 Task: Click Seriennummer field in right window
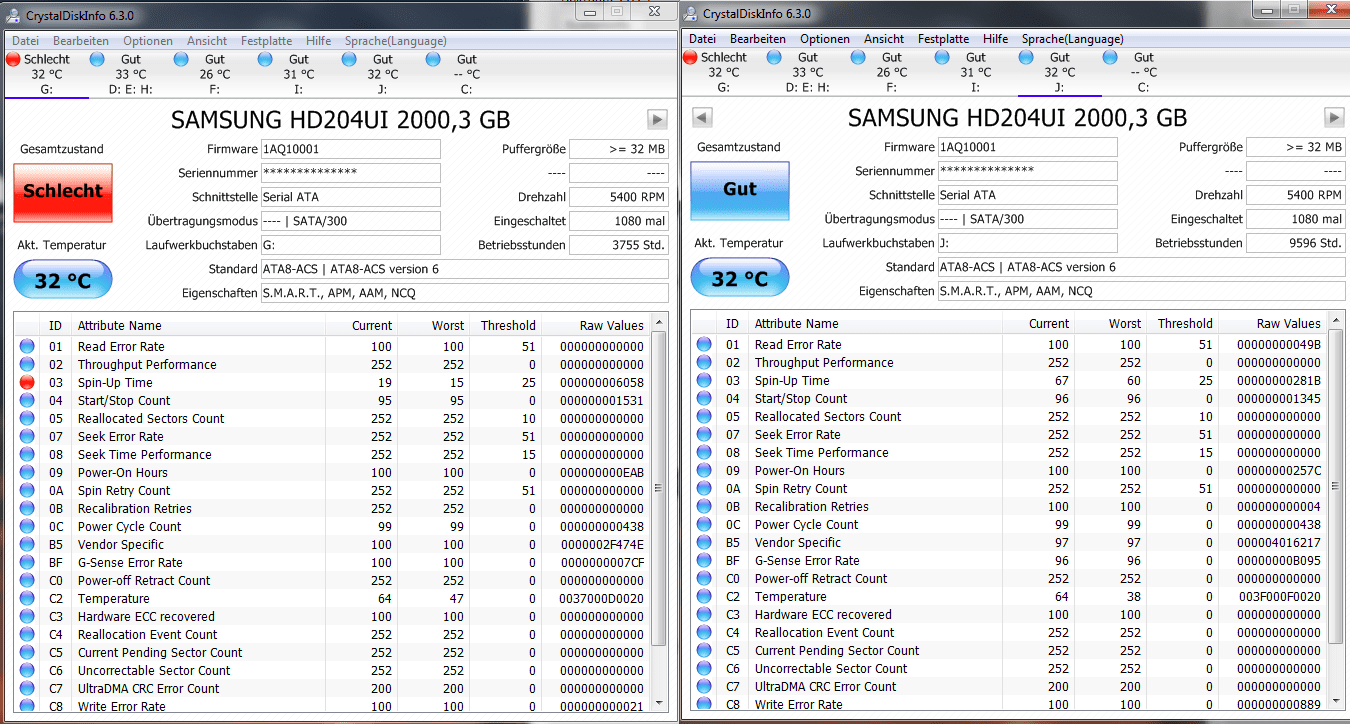[1027, 171]
